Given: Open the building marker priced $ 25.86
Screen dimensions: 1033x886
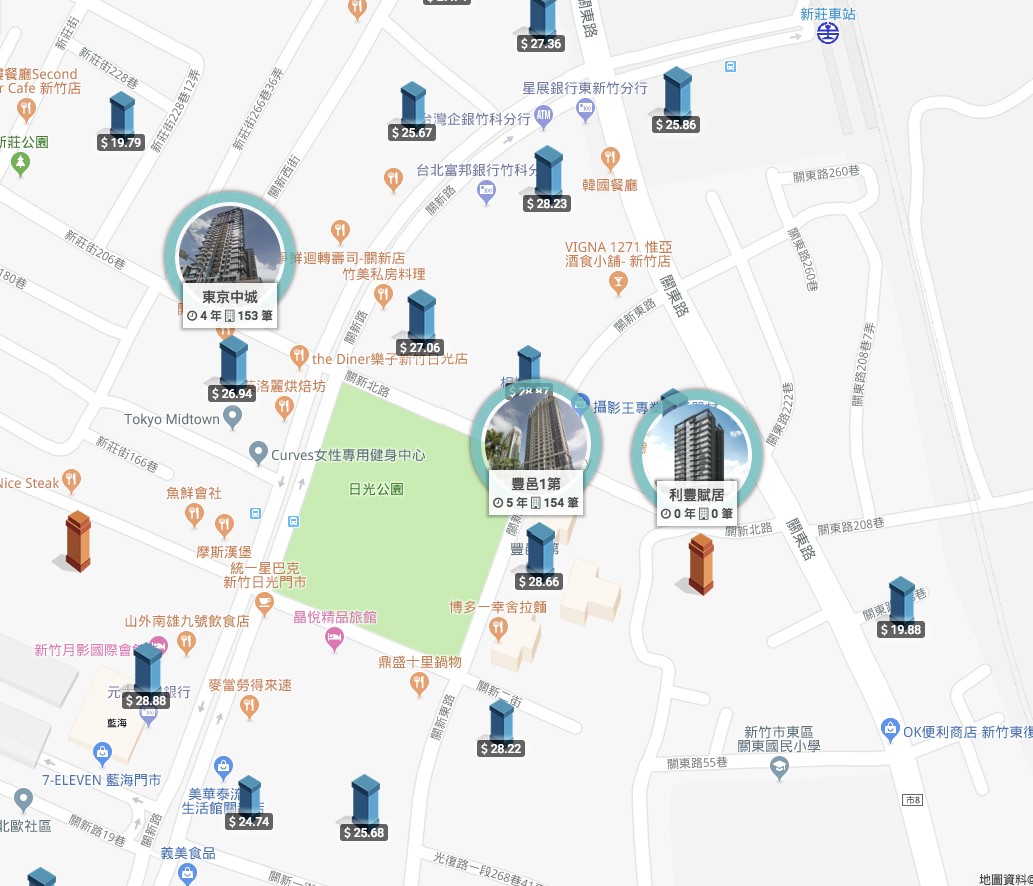Looking at the screenshot, I should coord(677,101).
